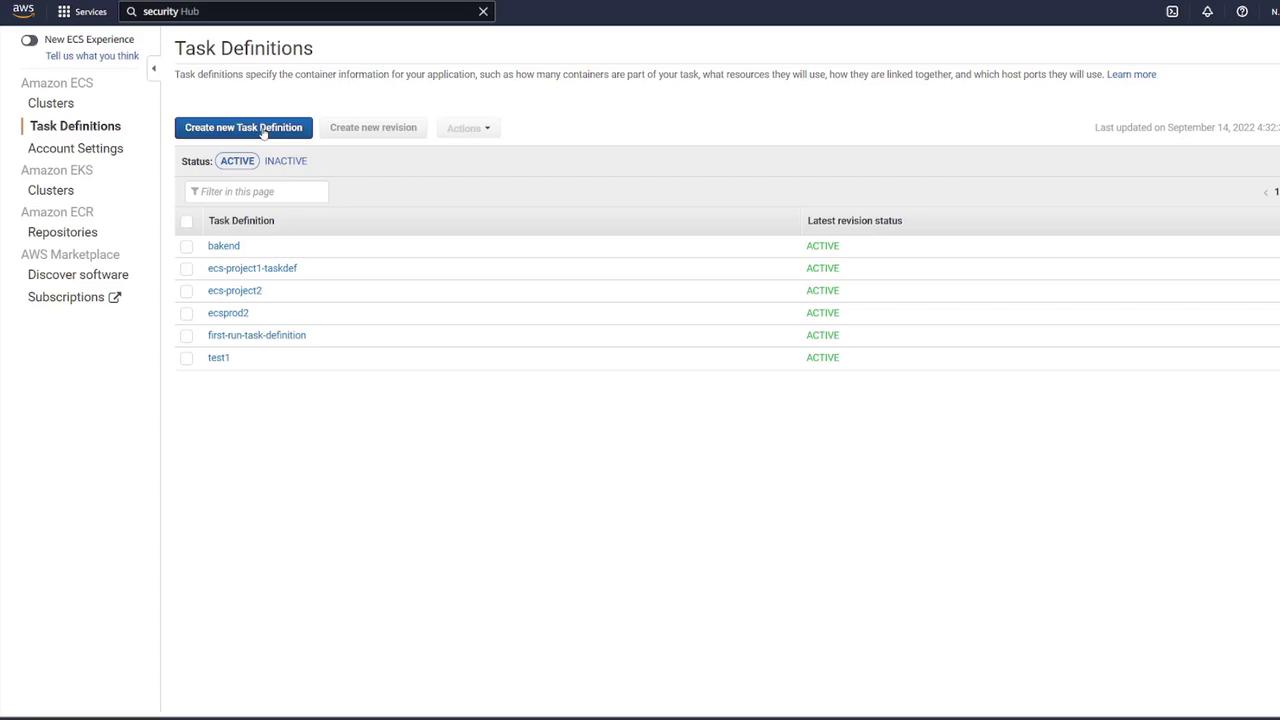The image size is (1280, 720).
Task: Clear the search box with X icon
Action: click(x=483, y=12)
